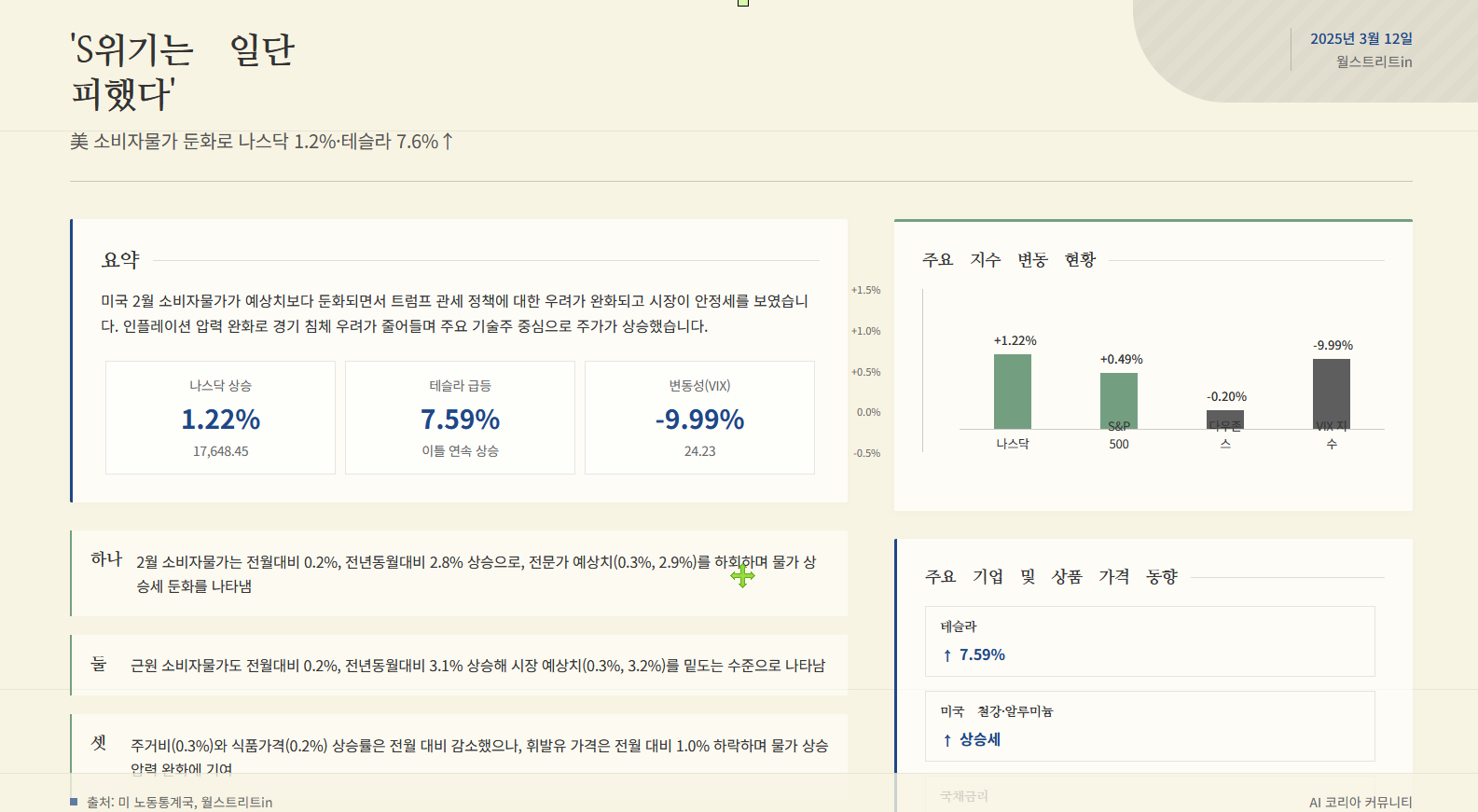Screen dimensions: 1478x812
Task: Select the 변동성(VIX) -9.99% stat card
Action: pyautogui.click(x=699, y=418)
